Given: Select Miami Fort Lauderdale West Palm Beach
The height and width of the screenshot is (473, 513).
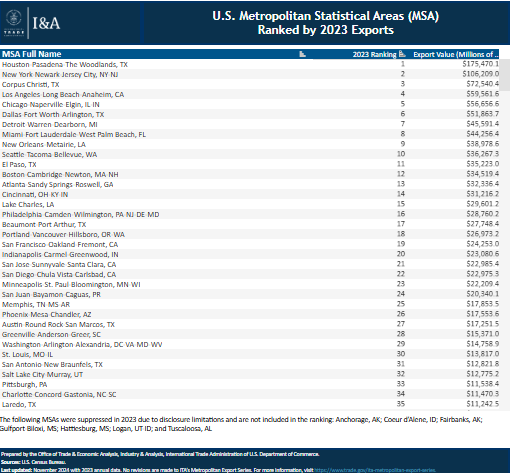Looking at the screenshot, I should pyautogui.click(x=250, y=134).
